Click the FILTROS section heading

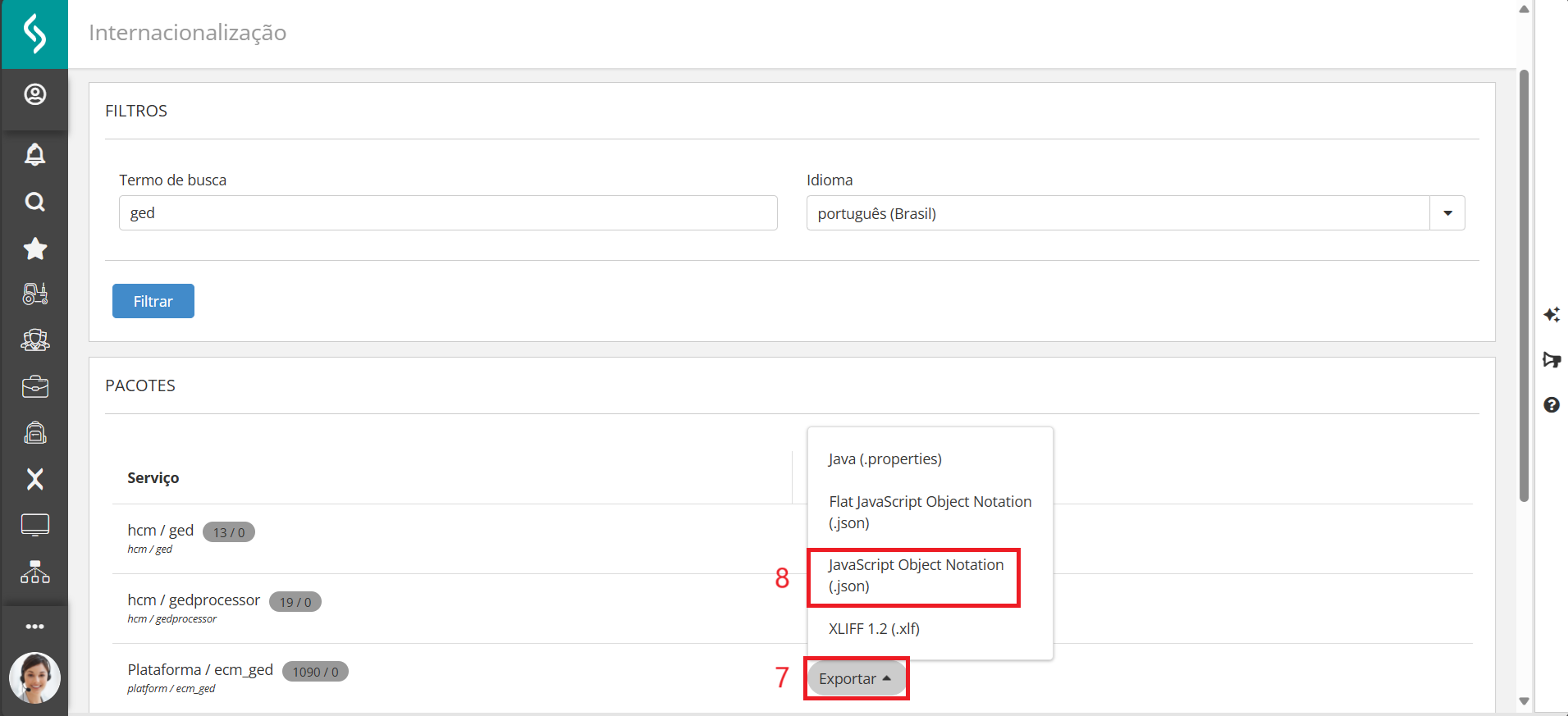click(136, 111)
